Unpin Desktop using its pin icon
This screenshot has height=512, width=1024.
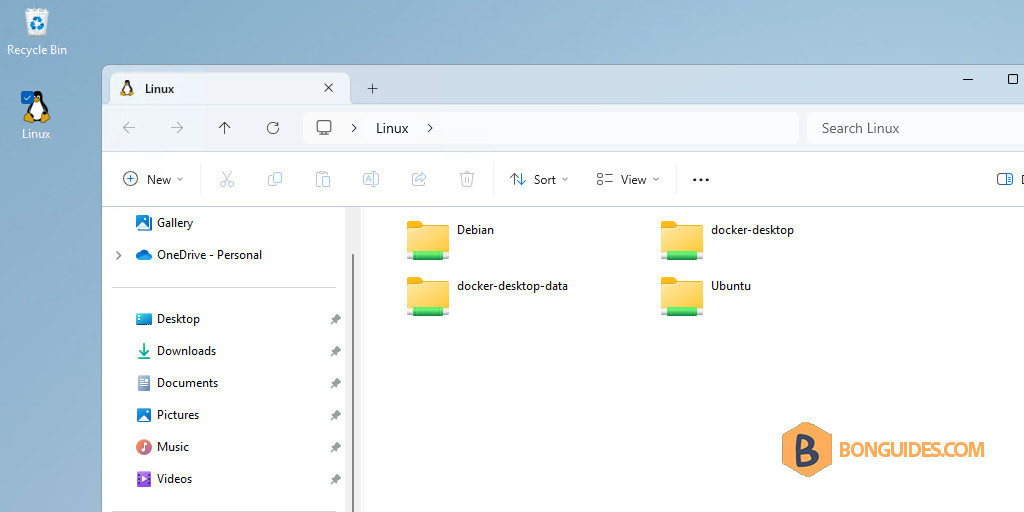[x=335, y=319]
